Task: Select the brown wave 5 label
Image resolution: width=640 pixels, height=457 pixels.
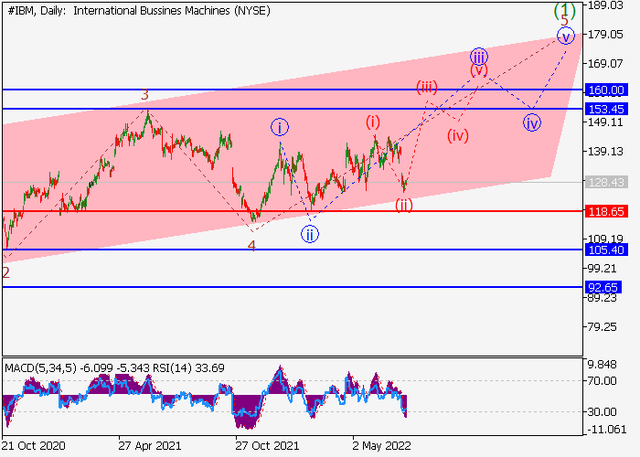Action: click(x=564, y=20)
